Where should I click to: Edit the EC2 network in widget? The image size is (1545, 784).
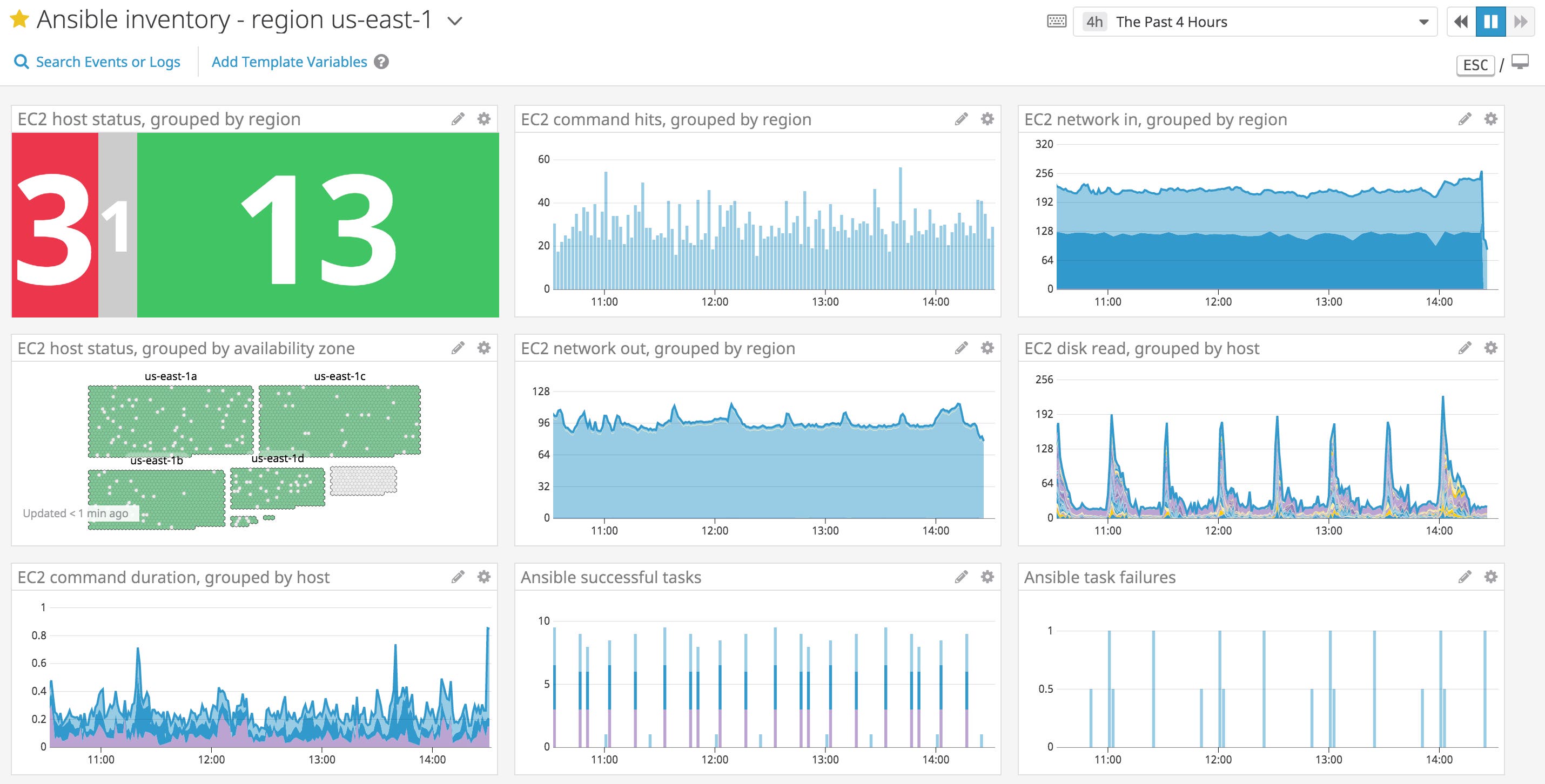coord(1464,119)
